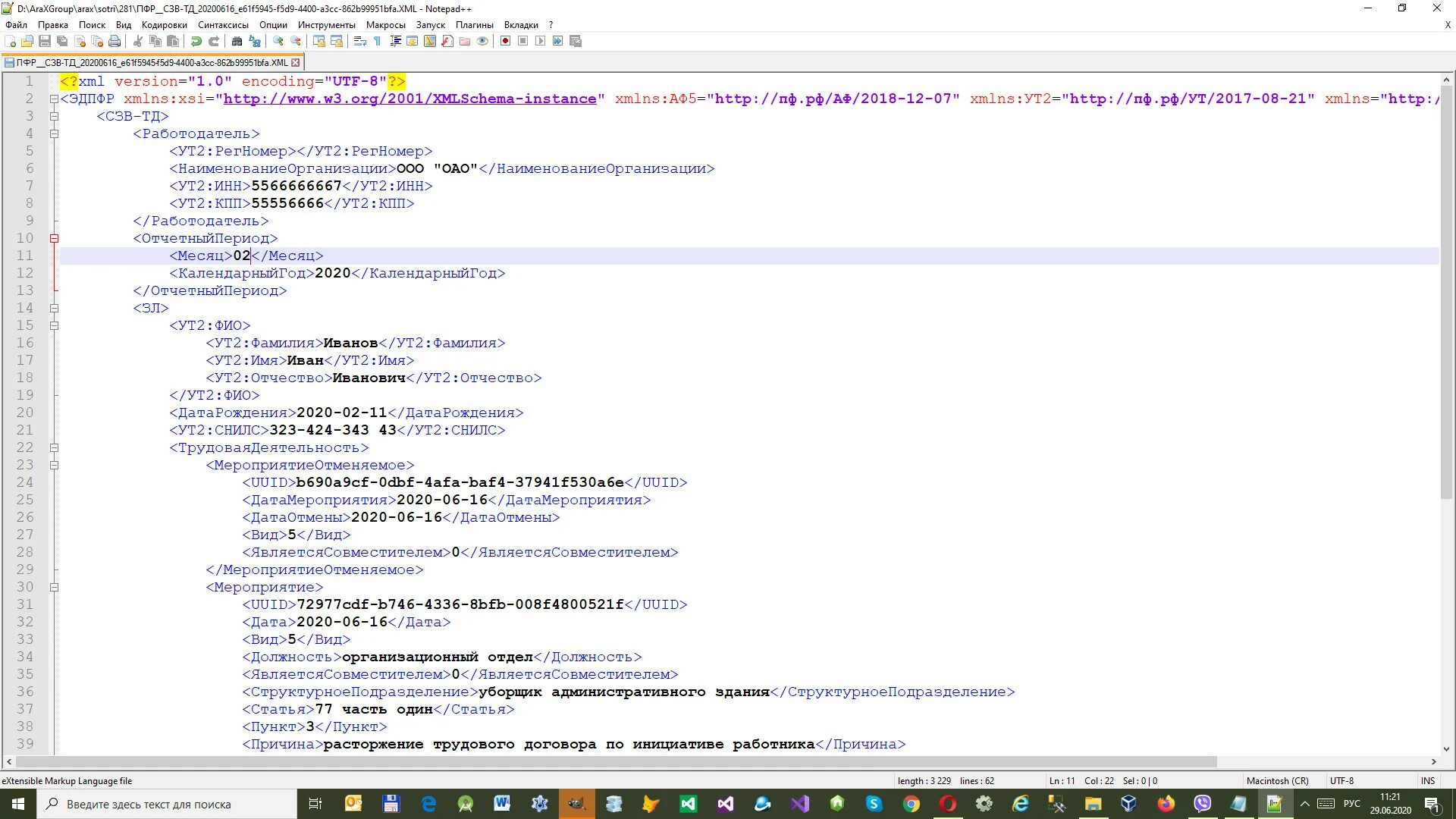1456x819 pixels.
Task: Collapse the ОтчетныйПериод node on line 10
Action: coord(54,239)
